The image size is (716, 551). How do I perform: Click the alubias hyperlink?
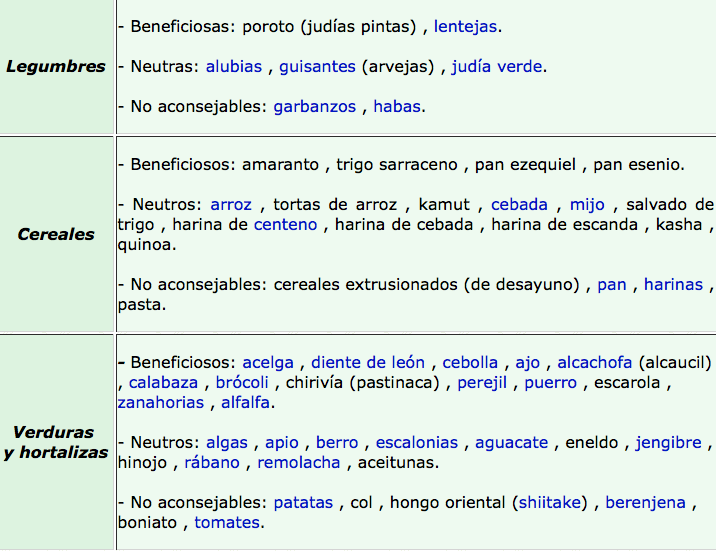click(x=234, y=67)
